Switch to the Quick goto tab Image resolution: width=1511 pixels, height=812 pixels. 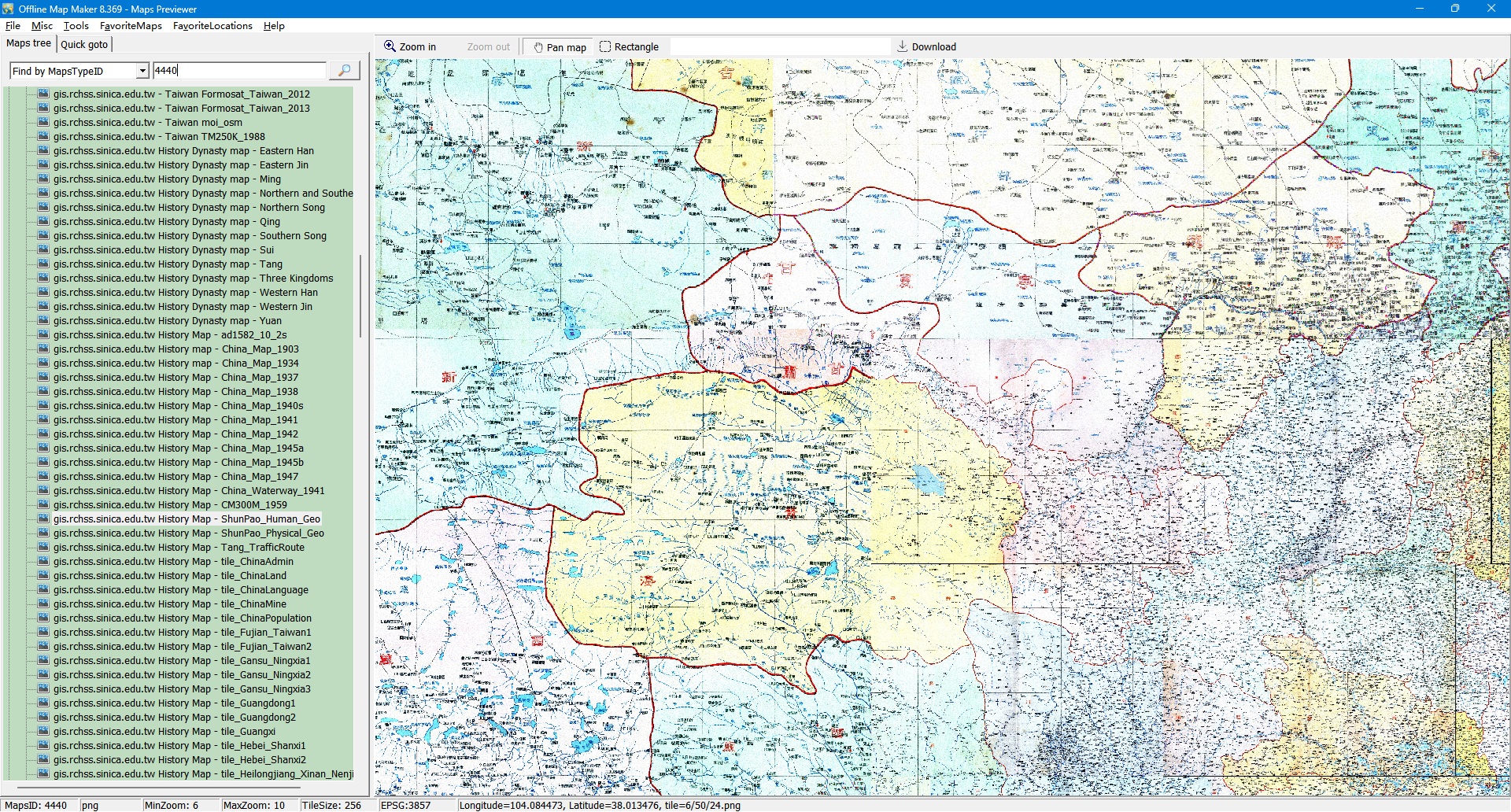[x=84, y=45]
